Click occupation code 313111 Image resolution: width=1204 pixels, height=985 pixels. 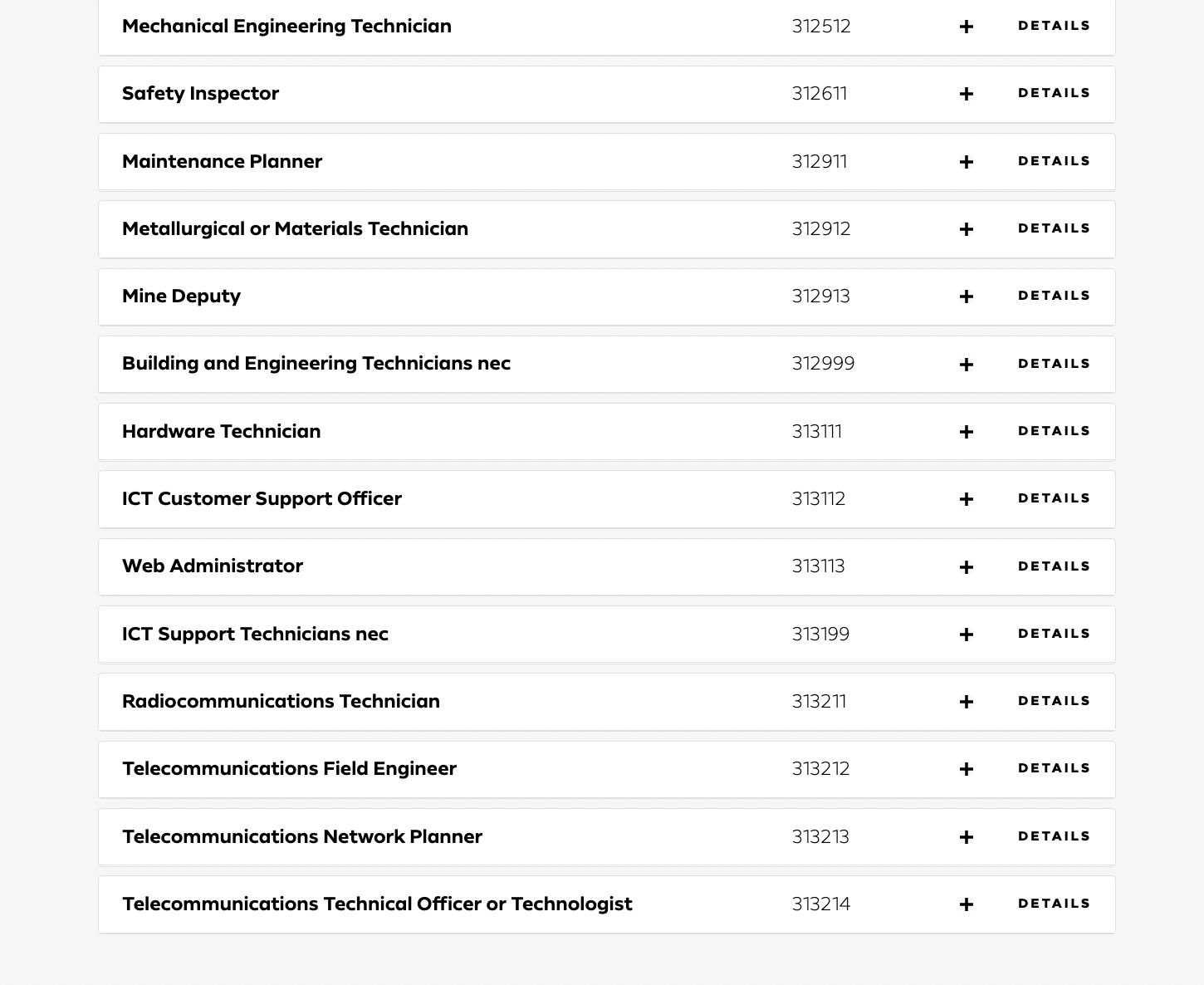[x=817, y=432]
